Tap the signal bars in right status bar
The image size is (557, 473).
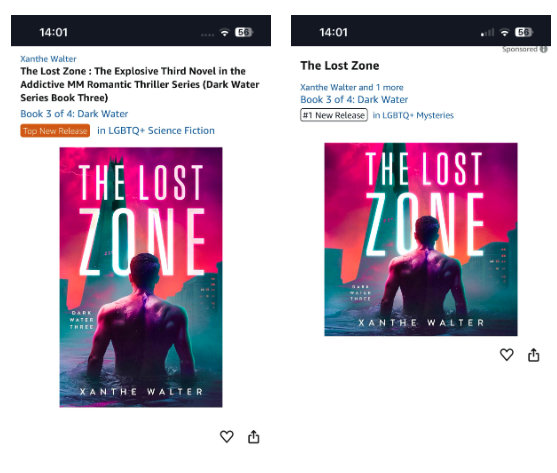tap(487, 33)
